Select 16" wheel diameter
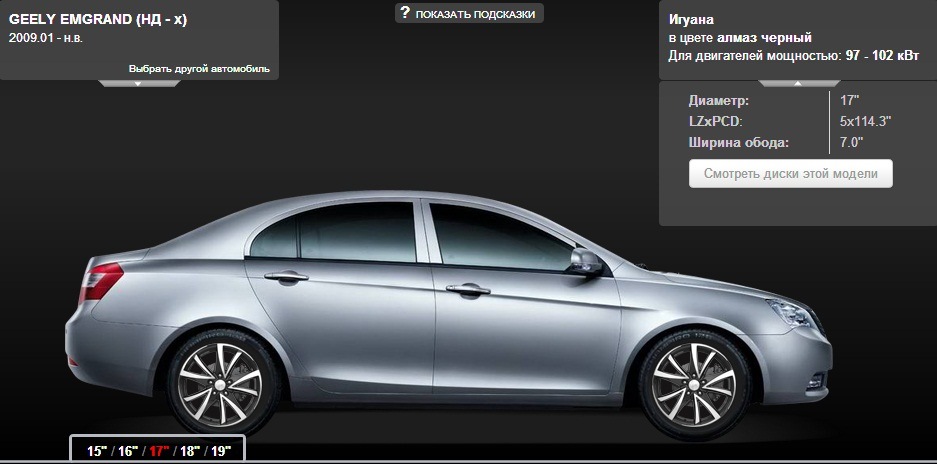 click(128, 451)
